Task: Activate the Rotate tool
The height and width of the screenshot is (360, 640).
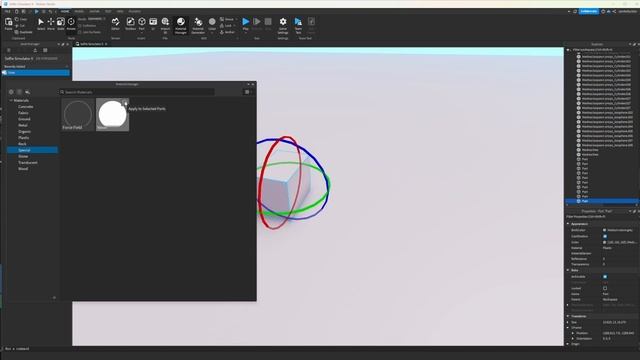Action: tap(71, 24)
